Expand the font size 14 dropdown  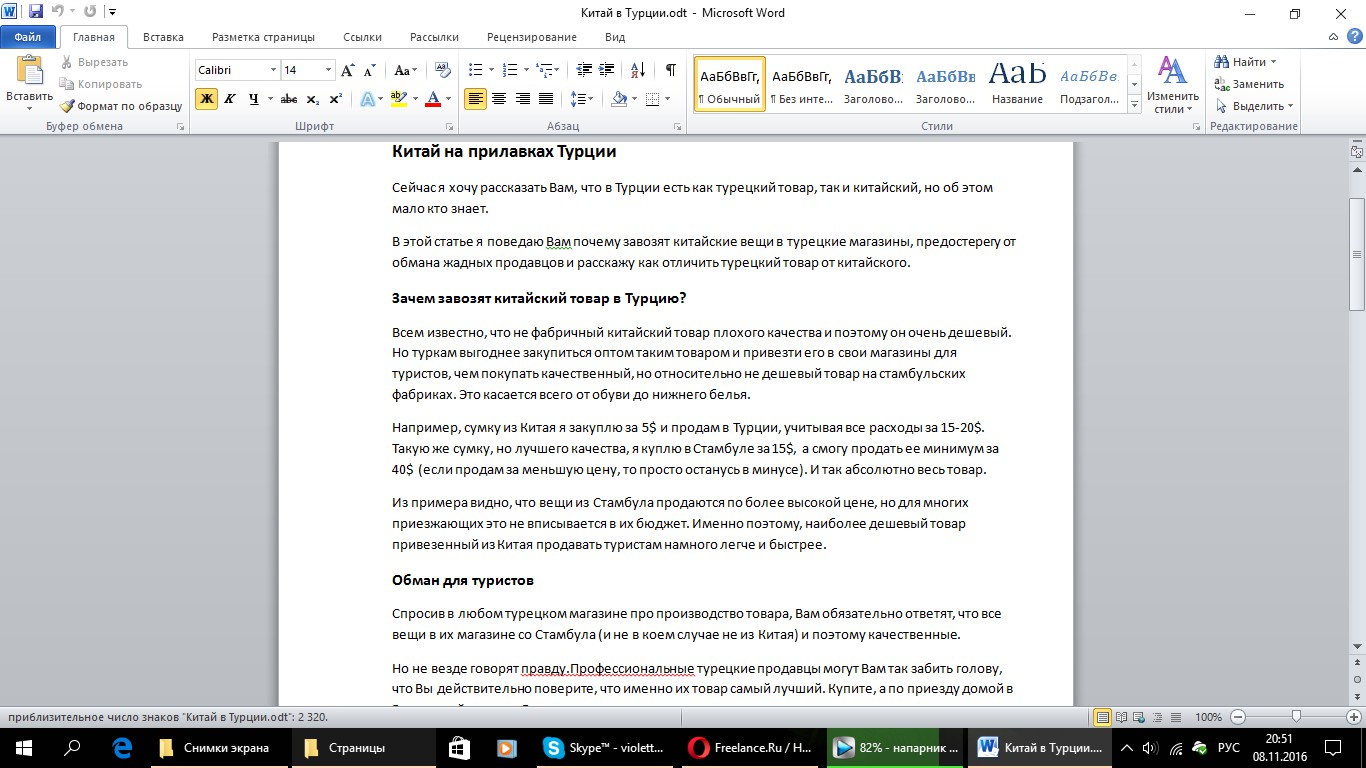tap(329, 70)
